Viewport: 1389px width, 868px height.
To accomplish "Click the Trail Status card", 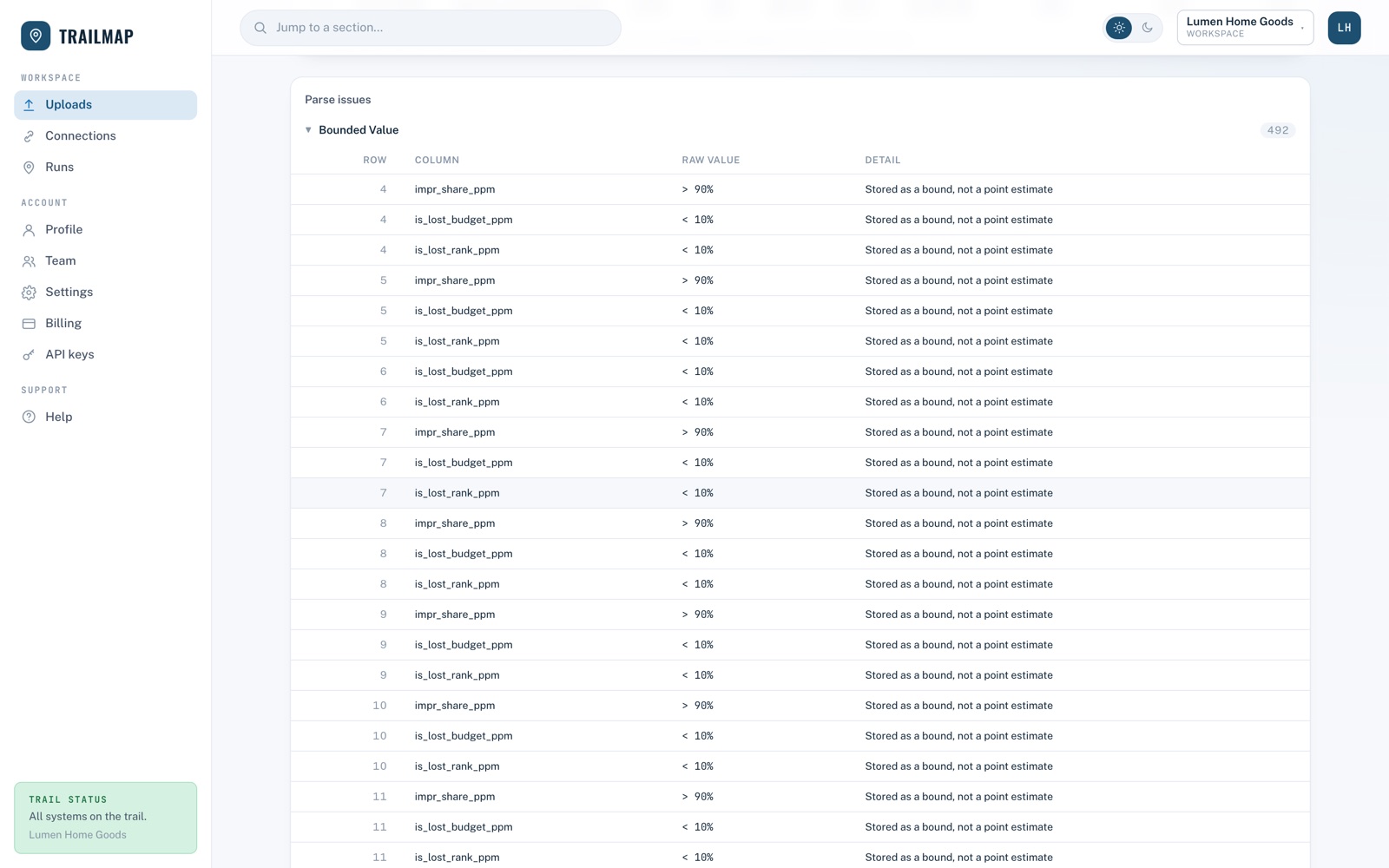I will [105, 818].
